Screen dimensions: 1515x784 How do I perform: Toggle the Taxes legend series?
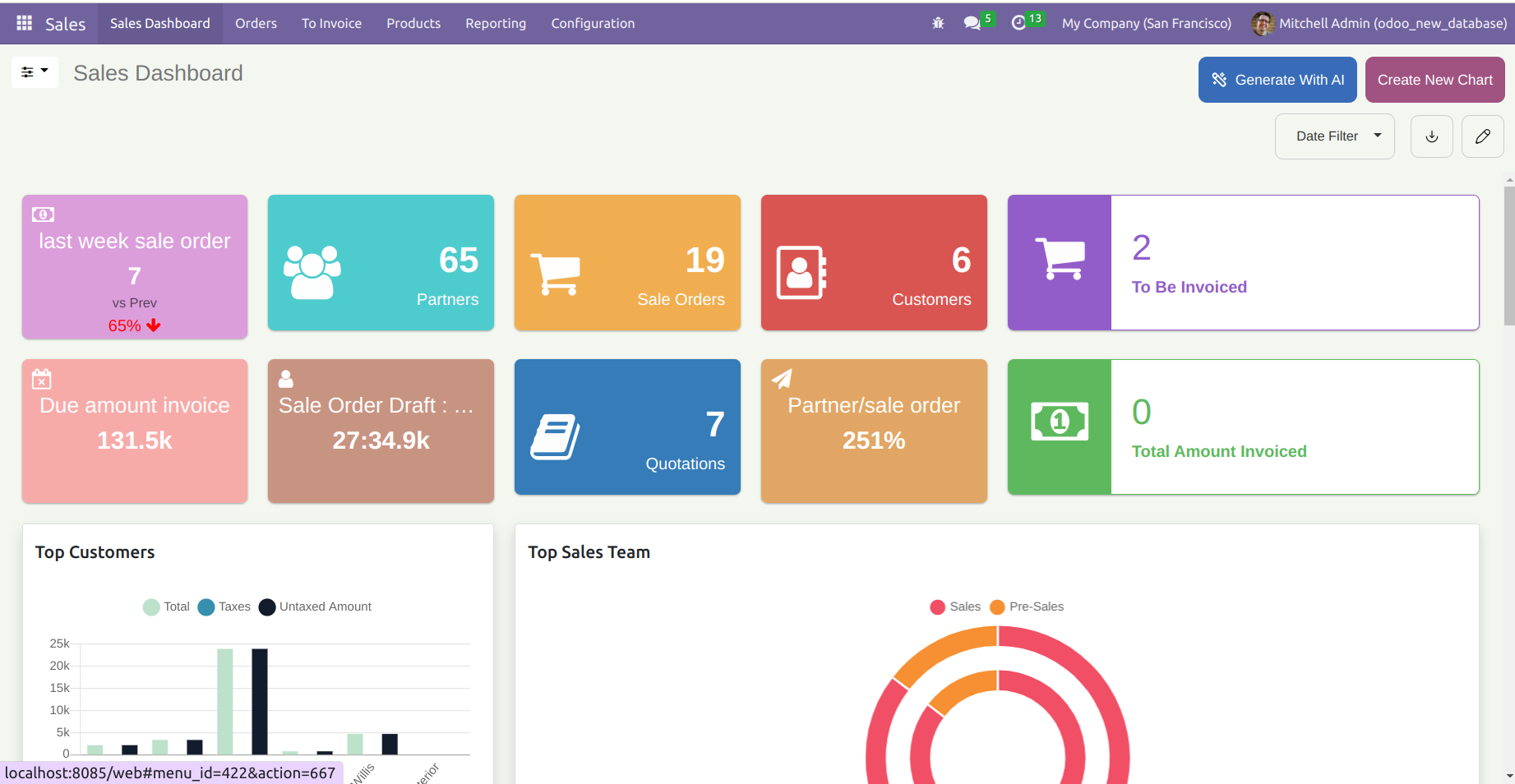pyautogui.click(x=224, y=606)
